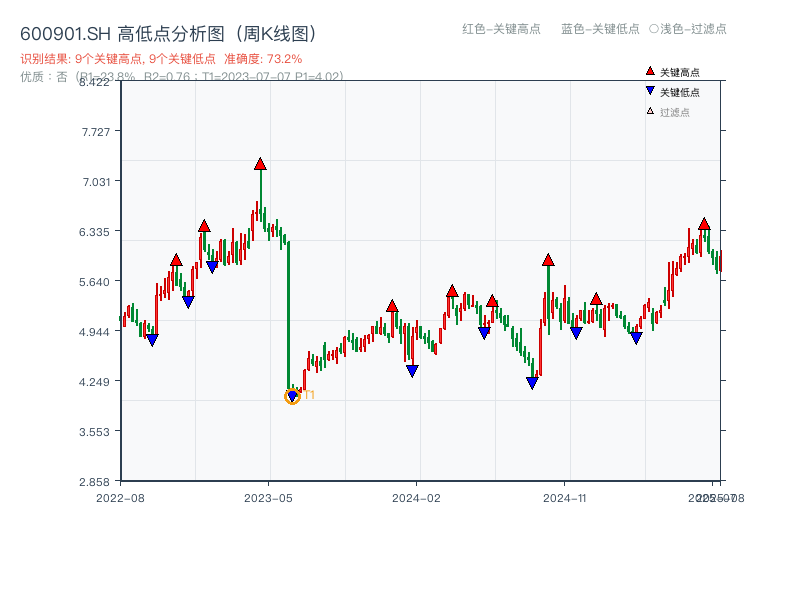
Task: Click the 5.640 y-axis label
Action: pyautogui.click(x=94, y=282)
